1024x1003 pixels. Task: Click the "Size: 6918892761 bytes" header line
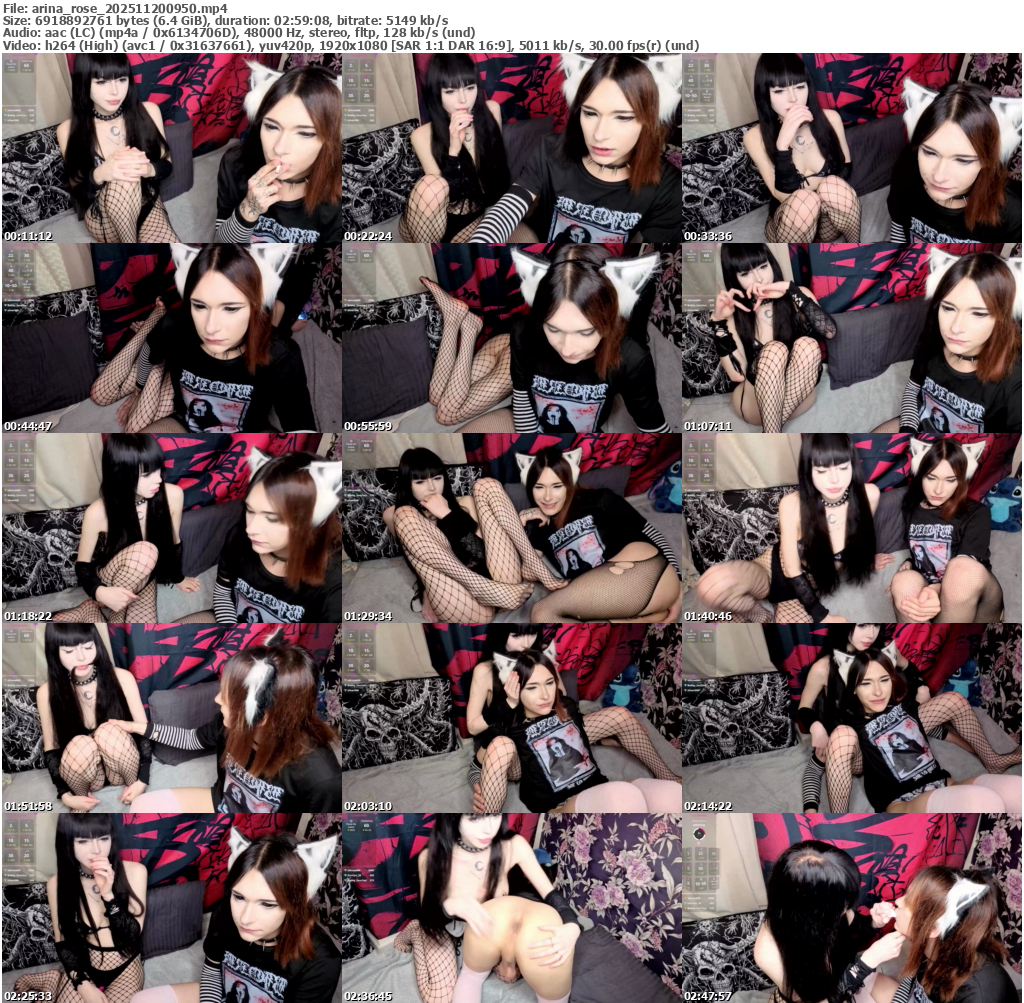[x=225, y=21]
